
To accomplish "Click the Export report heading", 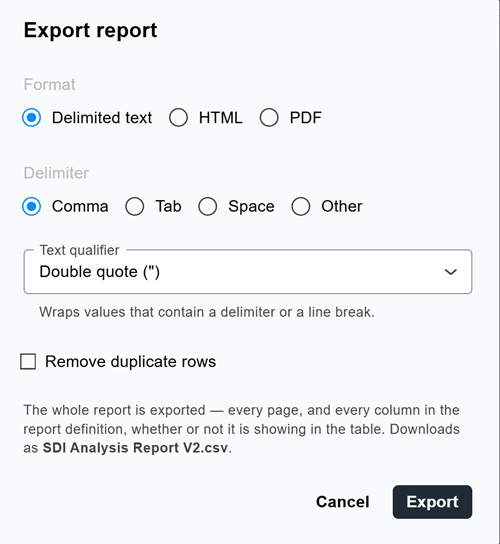I will (x=90, y=31).
